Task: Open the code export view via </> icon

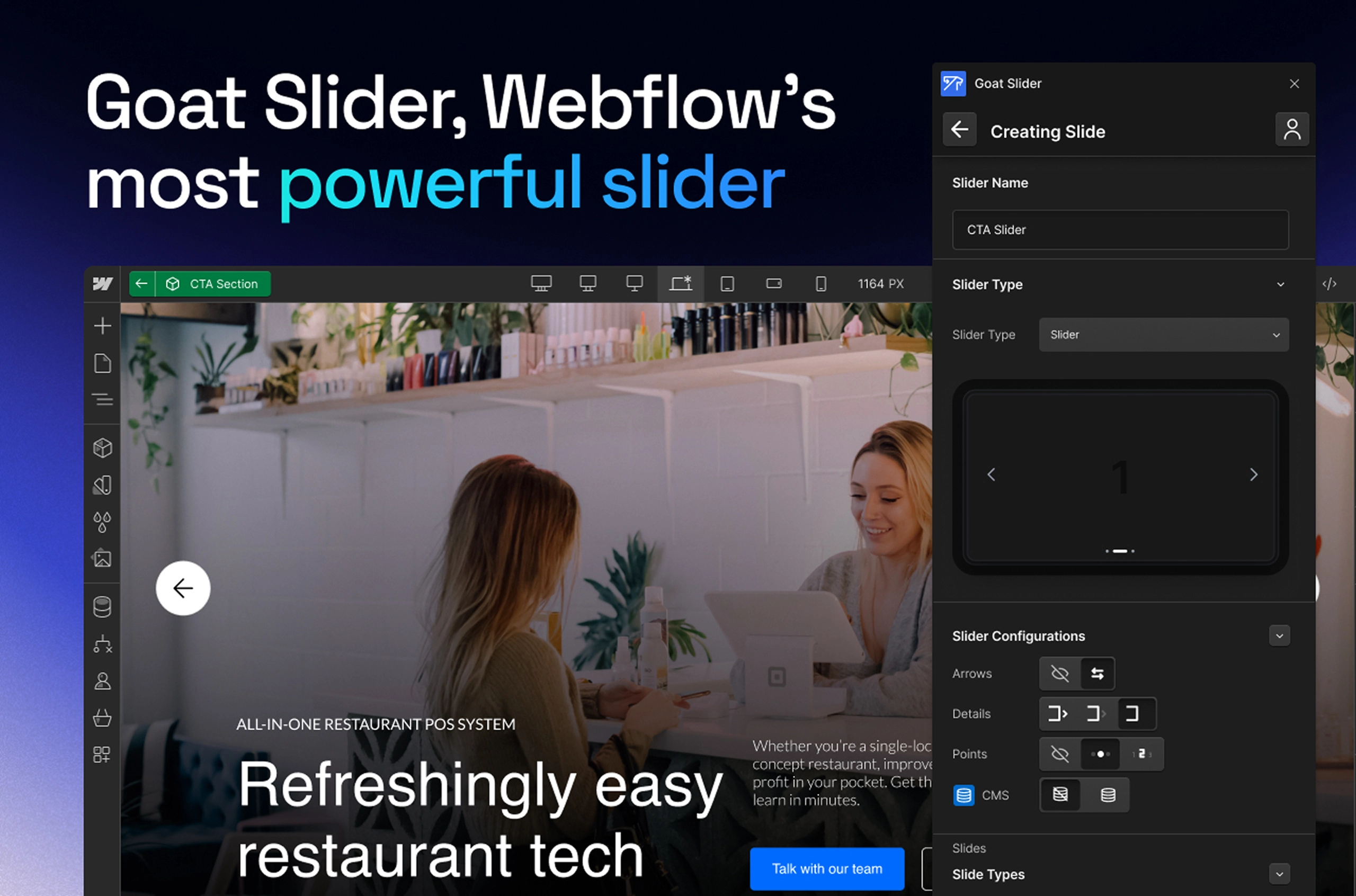Action: pos(1330,284)
